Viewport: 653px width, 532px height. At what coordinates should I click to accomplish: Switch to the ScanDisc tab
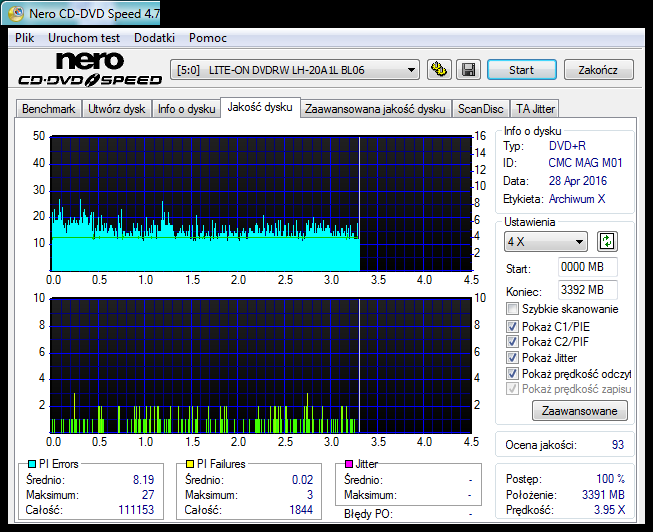click(x=481, y=109)
